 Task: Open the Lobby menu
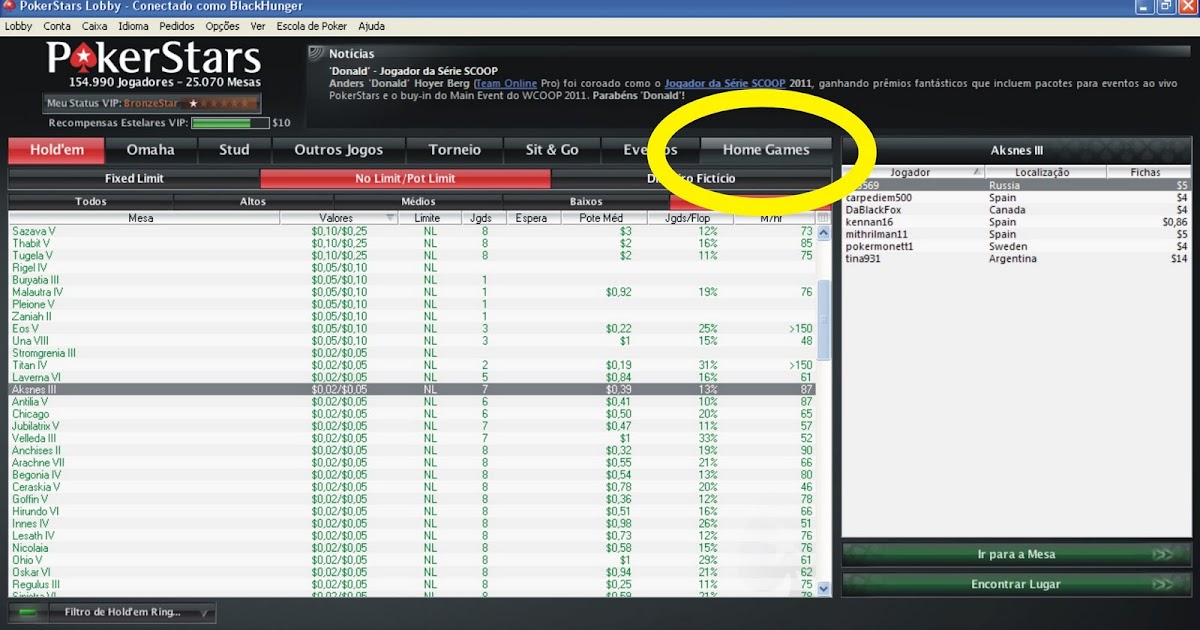point(19,26)
